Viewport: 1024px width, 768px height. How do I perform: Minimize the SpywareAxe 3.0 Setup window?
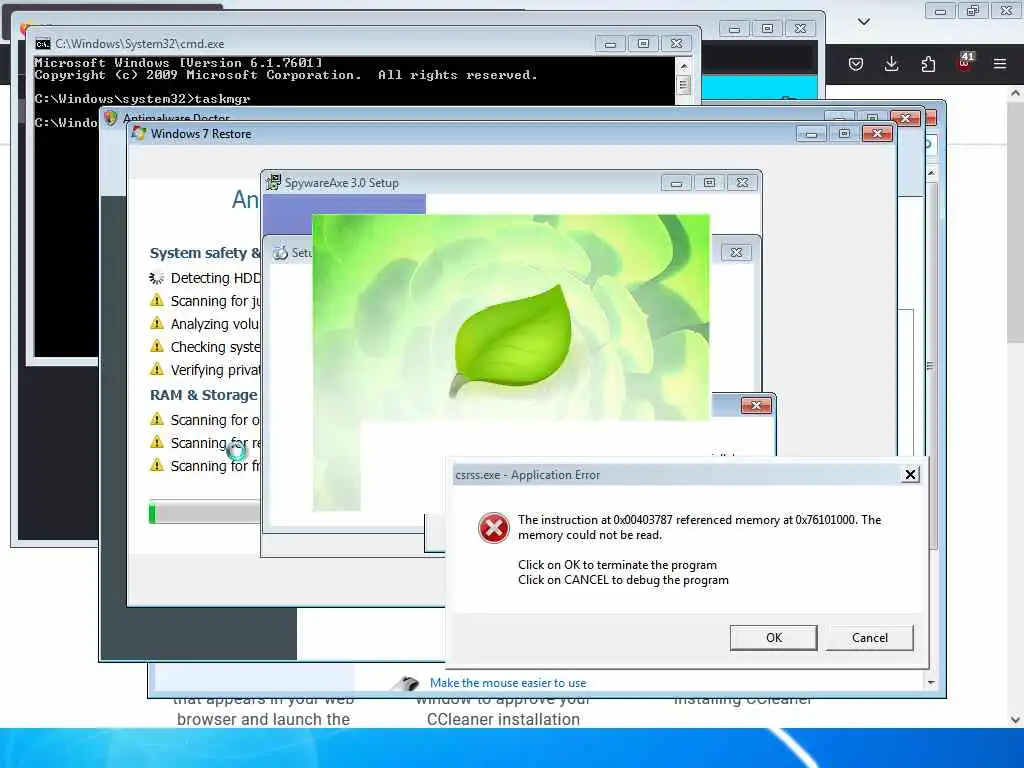click(676, 183)
